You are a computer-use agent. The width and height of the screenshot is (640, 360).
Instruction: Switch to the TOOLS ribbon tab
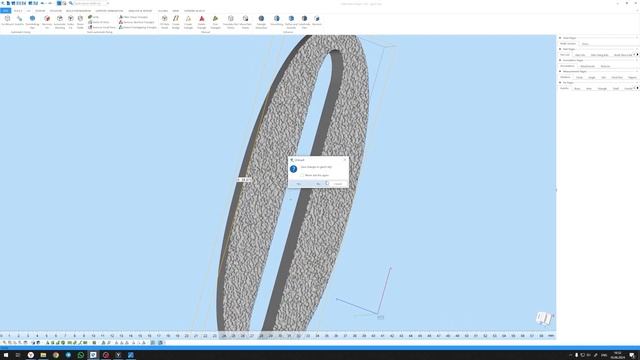point(18,11)
